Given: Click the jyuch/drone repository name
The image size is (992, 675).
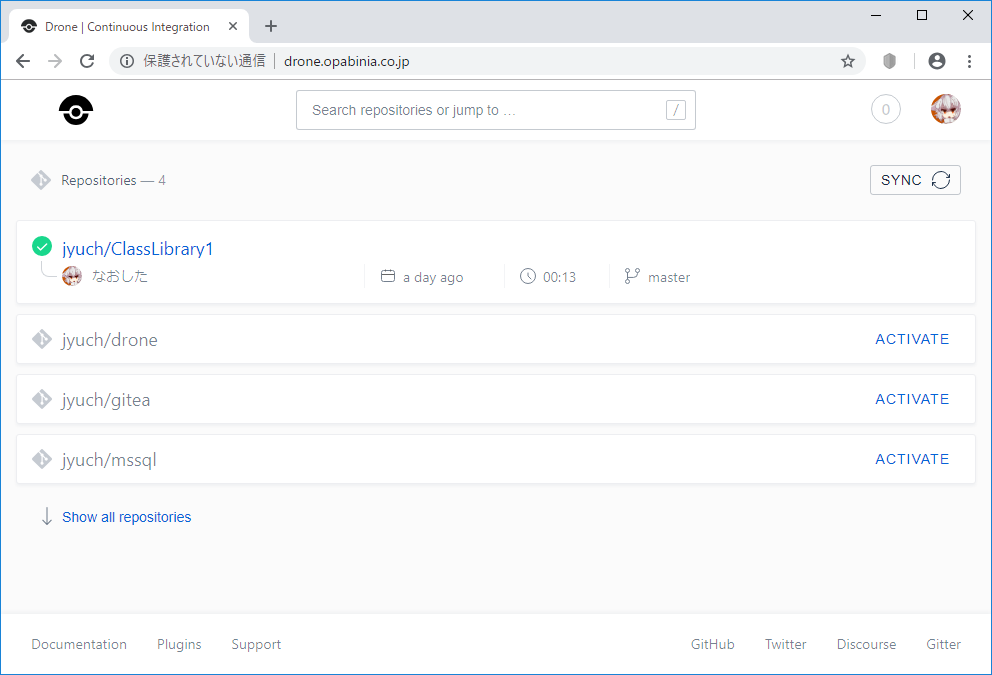Looking at the screenshot, I should tap(109, 340).
